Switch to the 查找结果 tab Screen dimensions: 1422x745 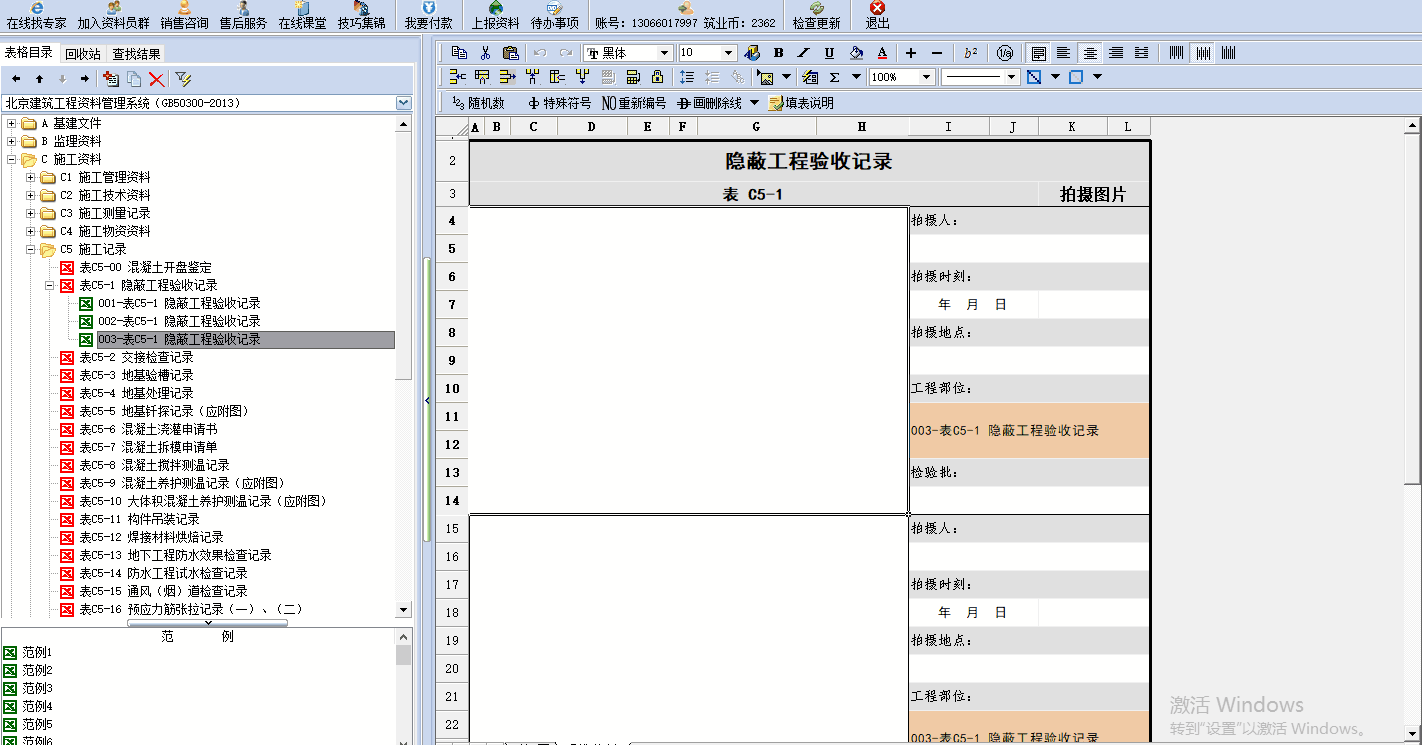[x=136, y=54]
